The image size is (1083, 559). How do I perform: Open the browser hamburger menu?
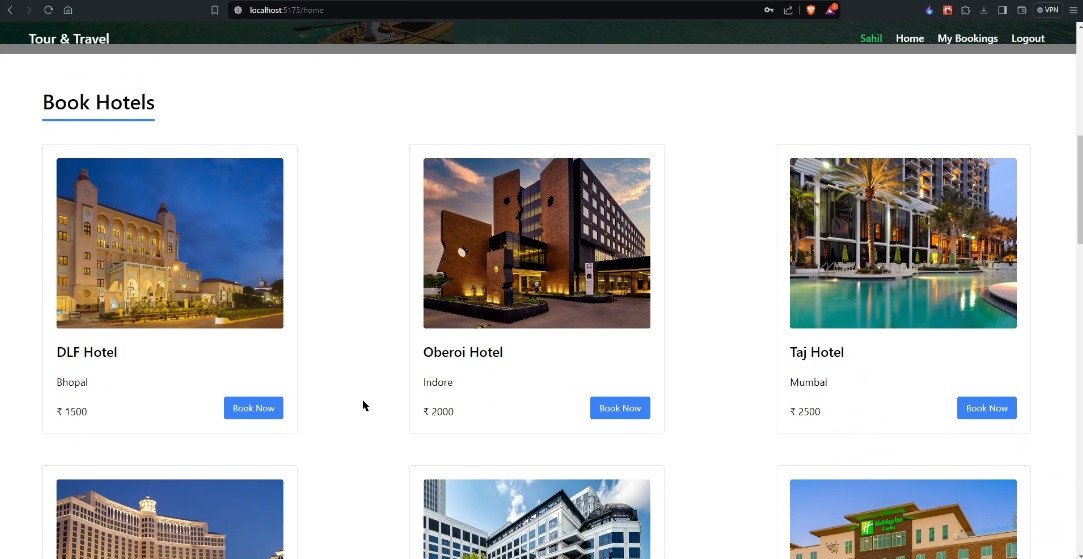point(1072,10)
